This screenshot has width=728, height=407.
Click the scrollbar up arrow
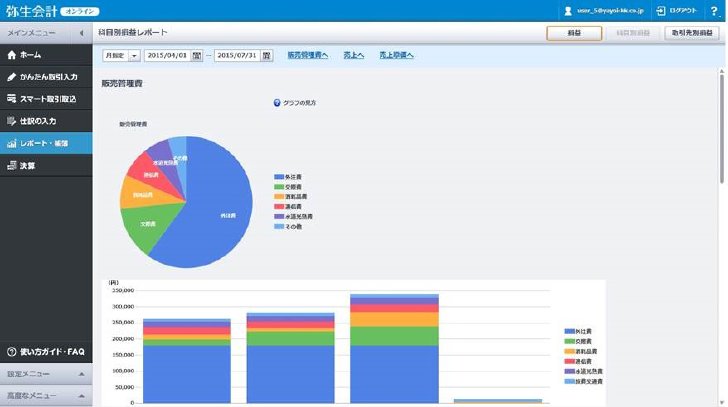tap(722, 71)
